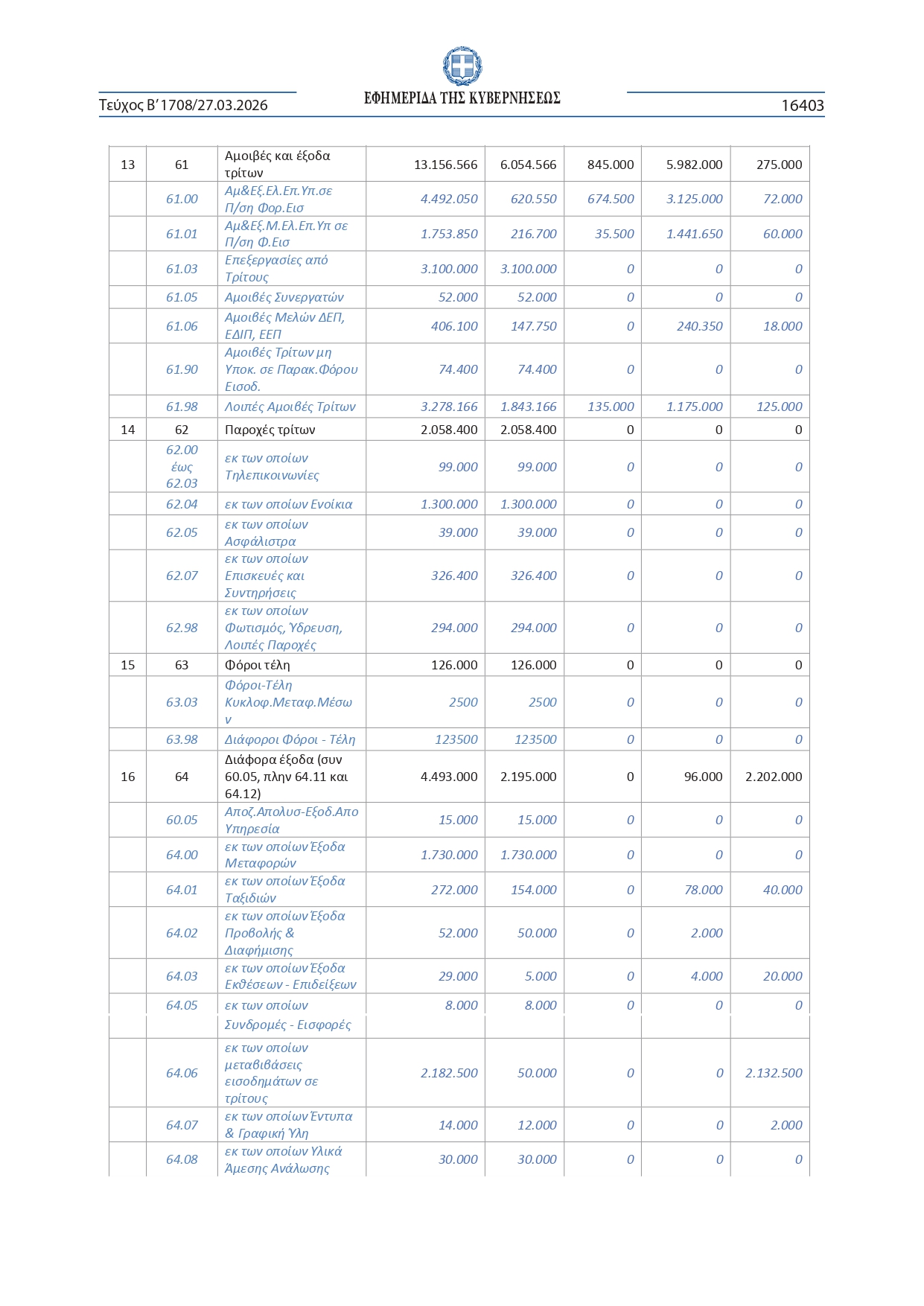Click the Διάφοροι Φόροι - Τέλη description
924x1306 pixels.
point(290,739)
